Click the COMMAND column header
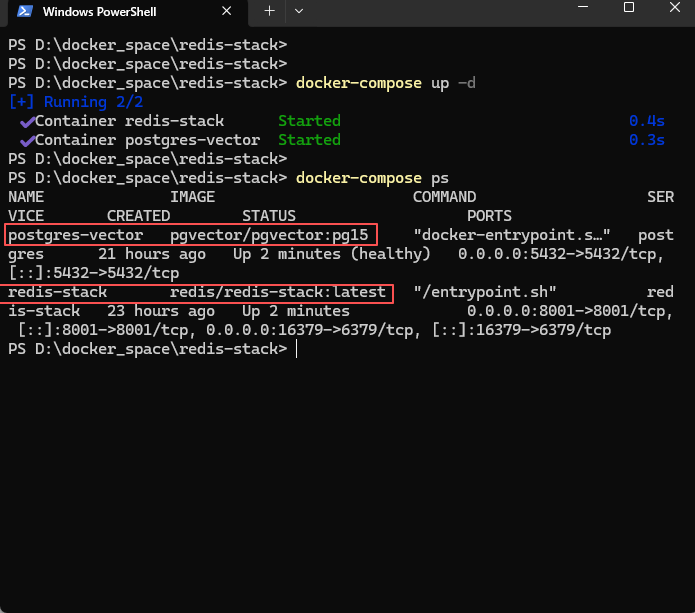The width and height of the screenshot is (695, 613). pos(445,197)
